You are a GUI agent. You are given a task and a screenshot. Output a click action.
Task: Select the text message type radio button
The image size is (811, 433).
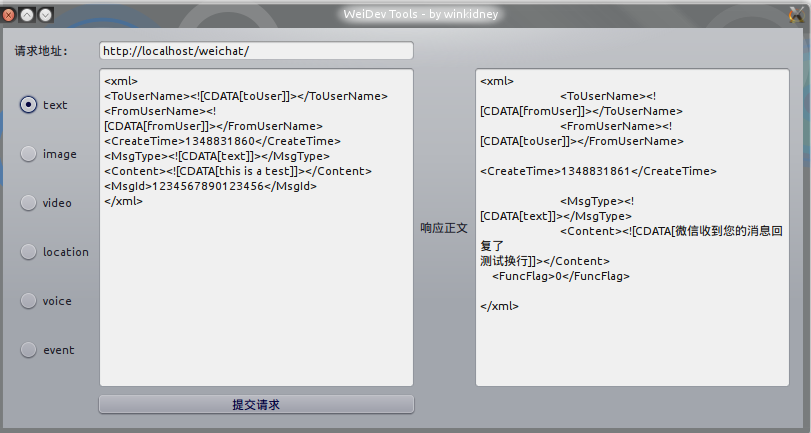(29, 105)
